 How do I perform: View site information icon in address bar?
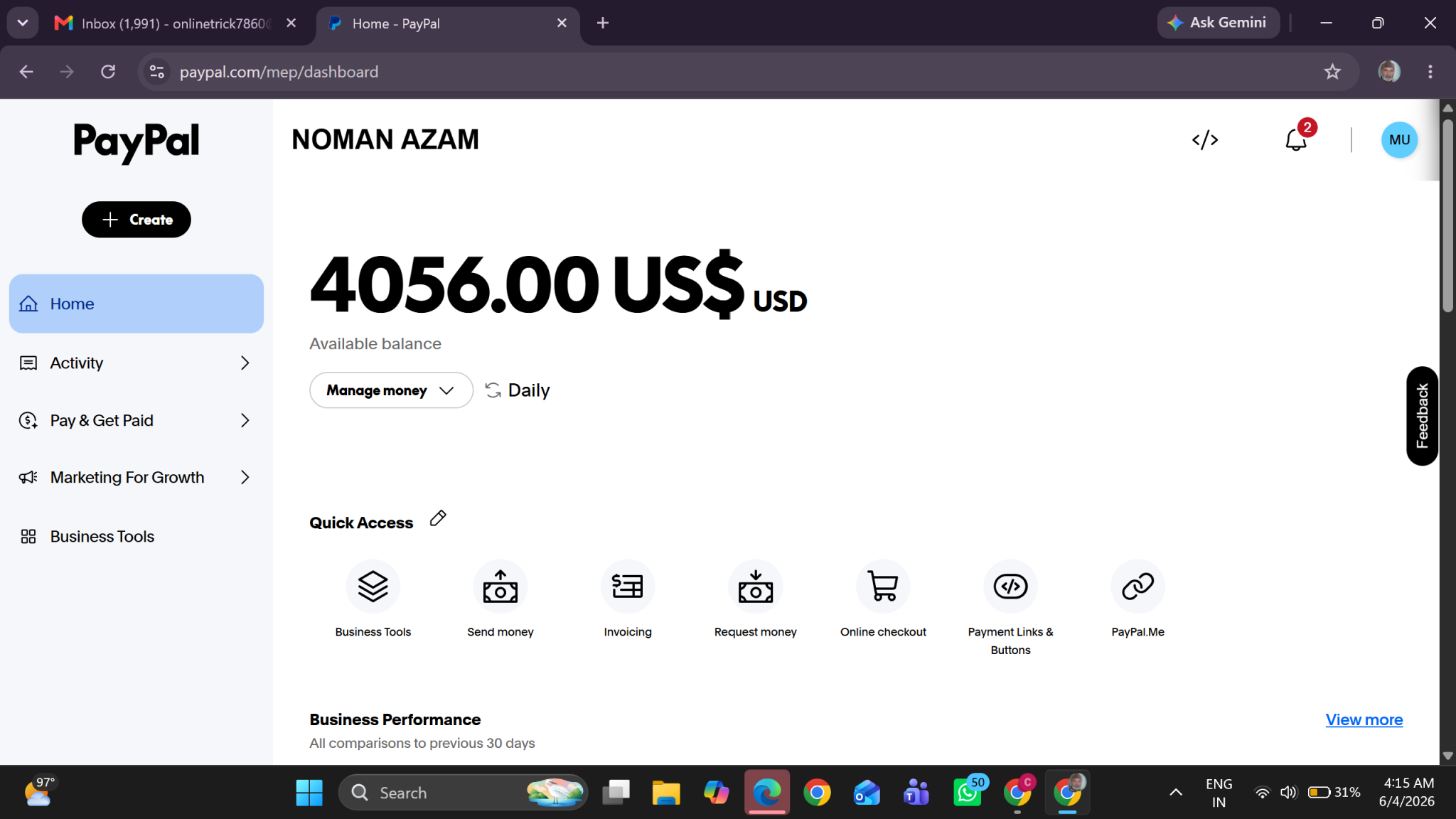pyautogui.click(x=157, y=72)
